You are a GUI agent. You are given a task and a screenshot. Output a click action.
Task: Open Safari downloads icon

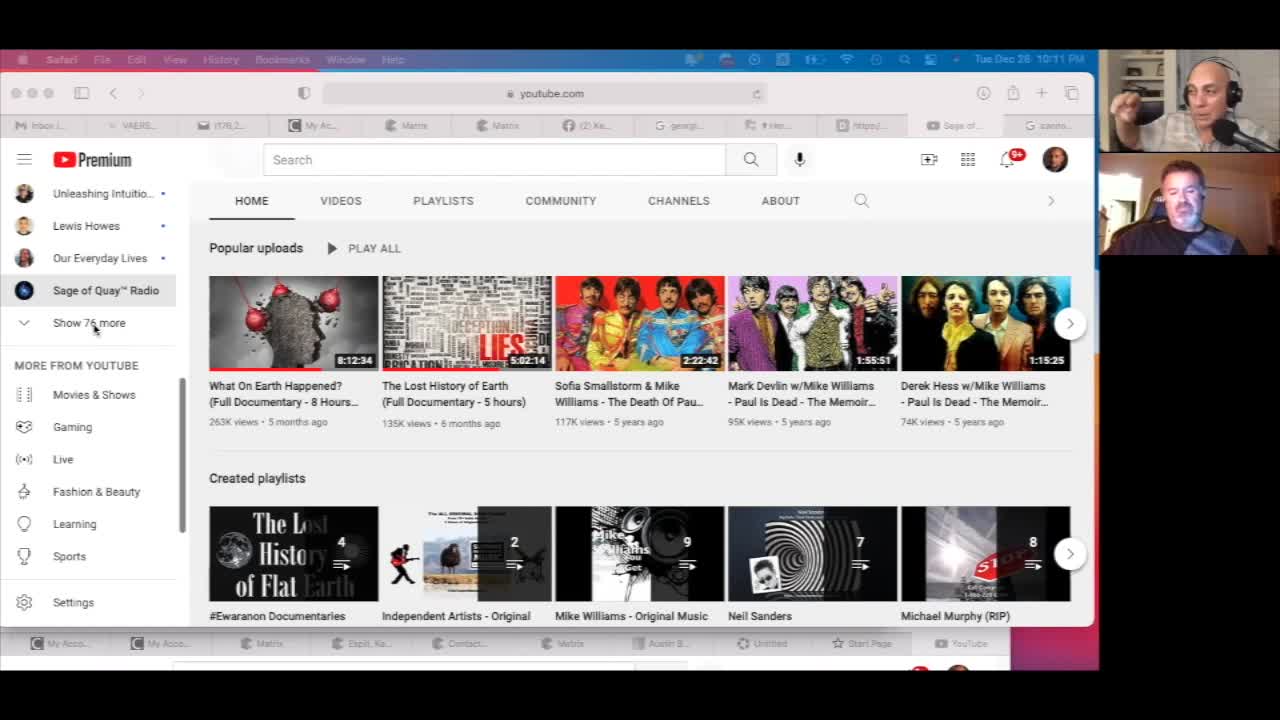click(x=983, y=93)
